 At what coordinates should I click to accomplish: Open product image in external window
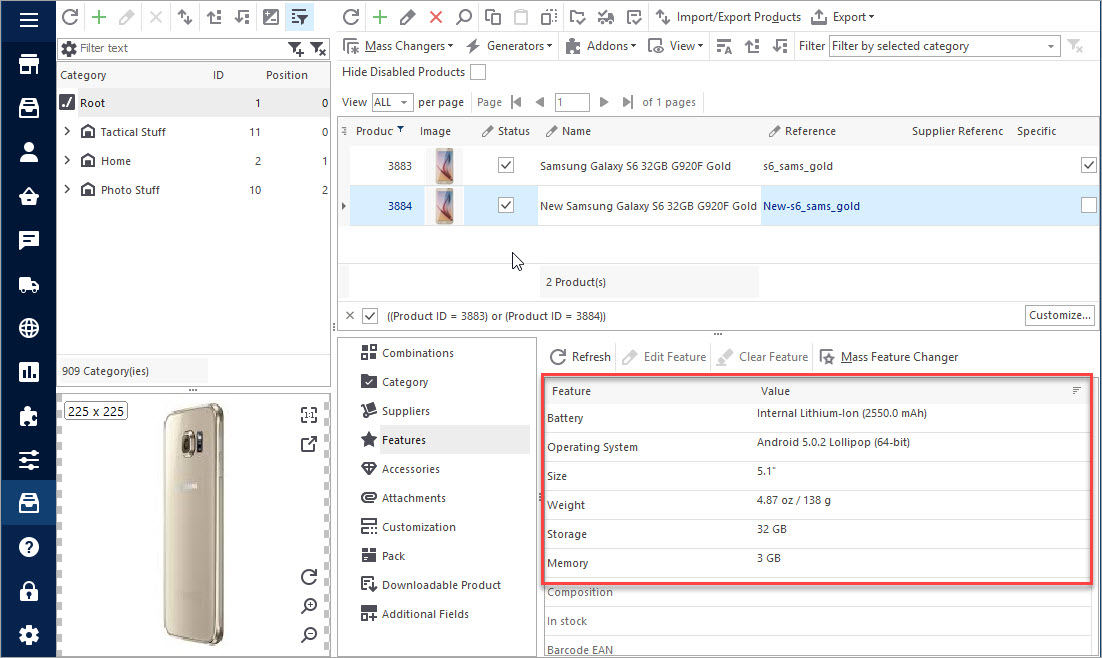pos(309,444)
